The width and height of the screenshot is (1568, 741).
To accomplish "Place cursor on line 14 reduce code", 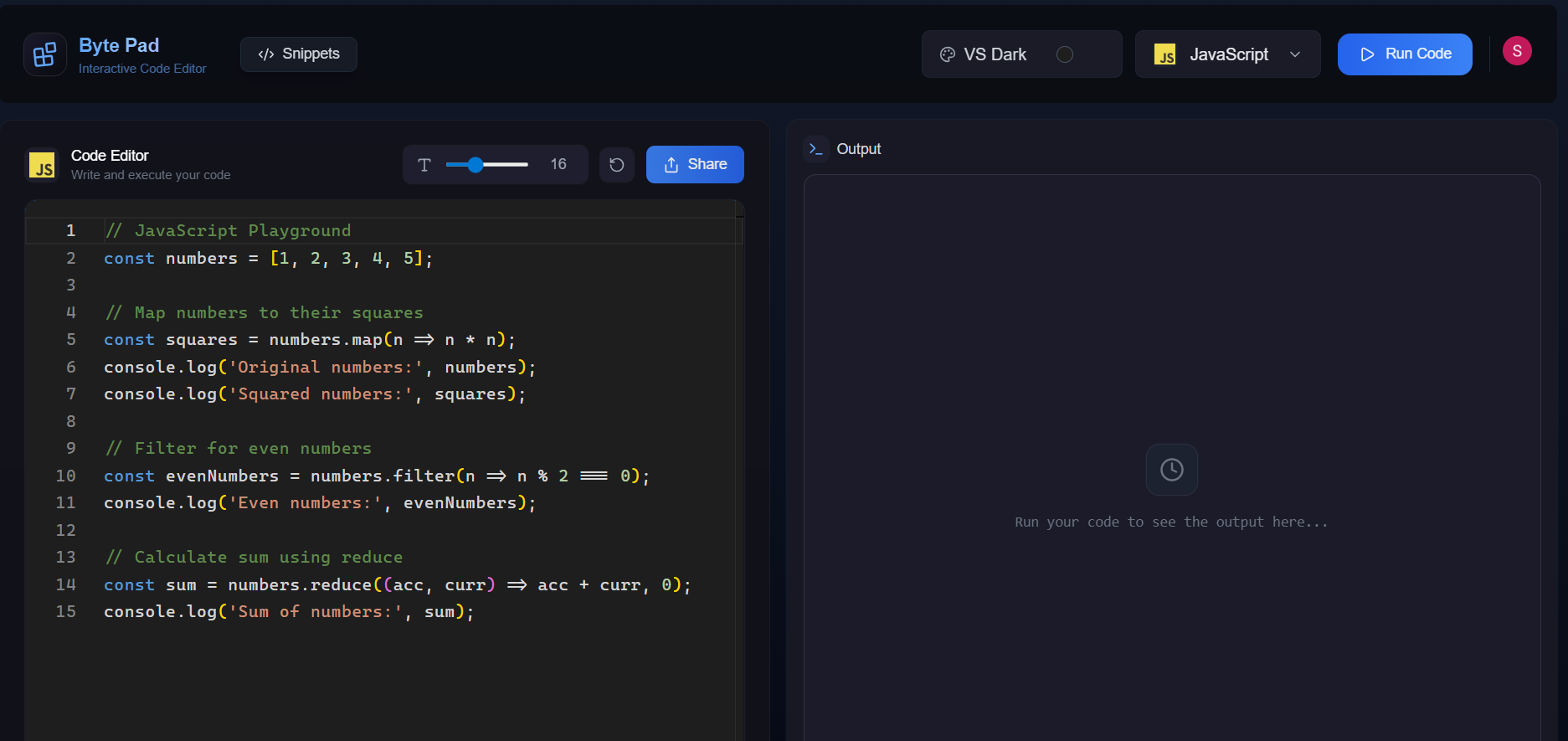I will (341, 584).
